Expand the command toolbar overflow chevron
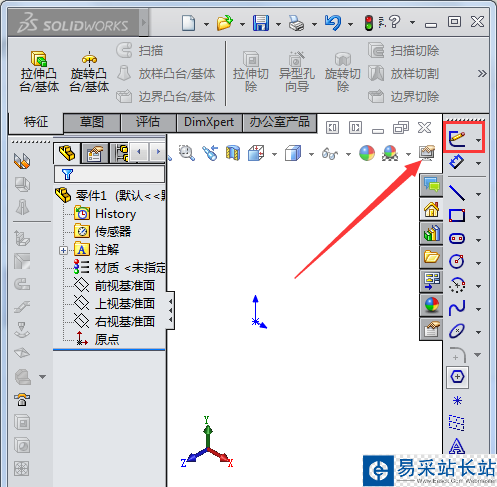 [482, 73]
